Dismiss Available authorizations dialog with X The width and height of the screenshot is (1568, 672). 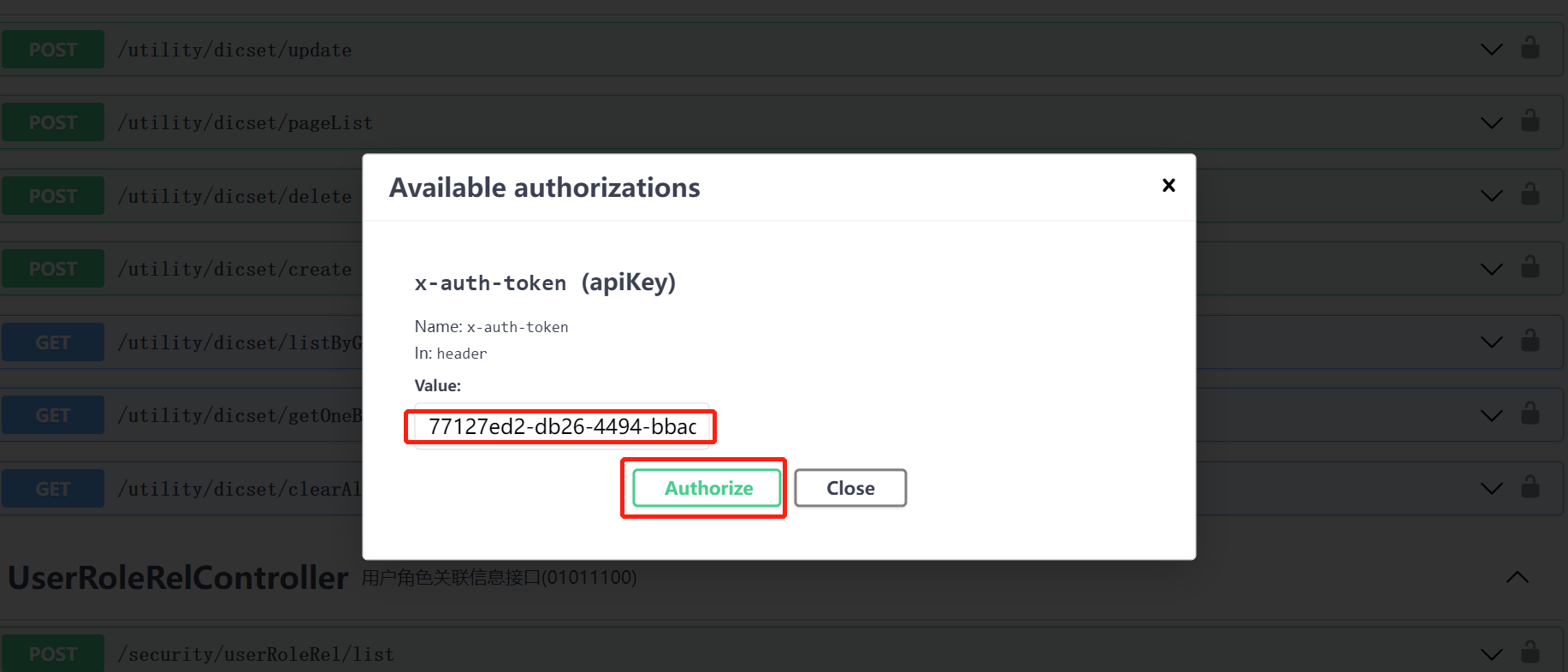coord(1169,185)
